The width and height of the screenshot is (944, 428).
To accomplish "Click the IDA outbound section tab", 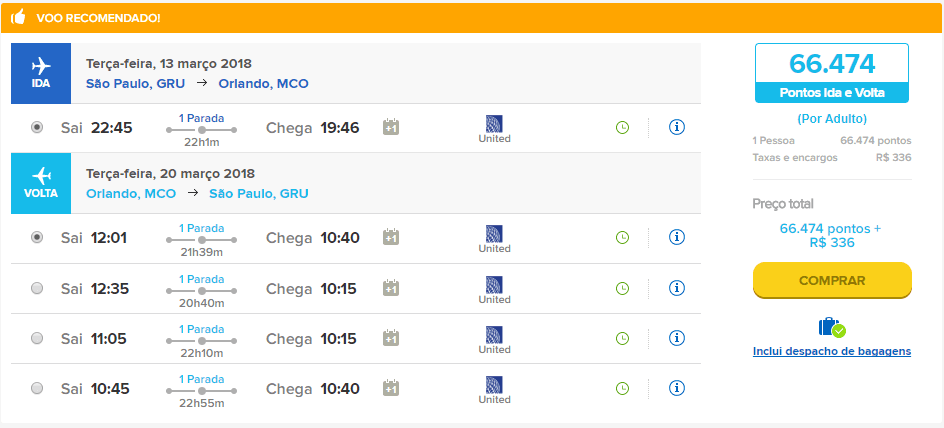I will click(41, 73).
